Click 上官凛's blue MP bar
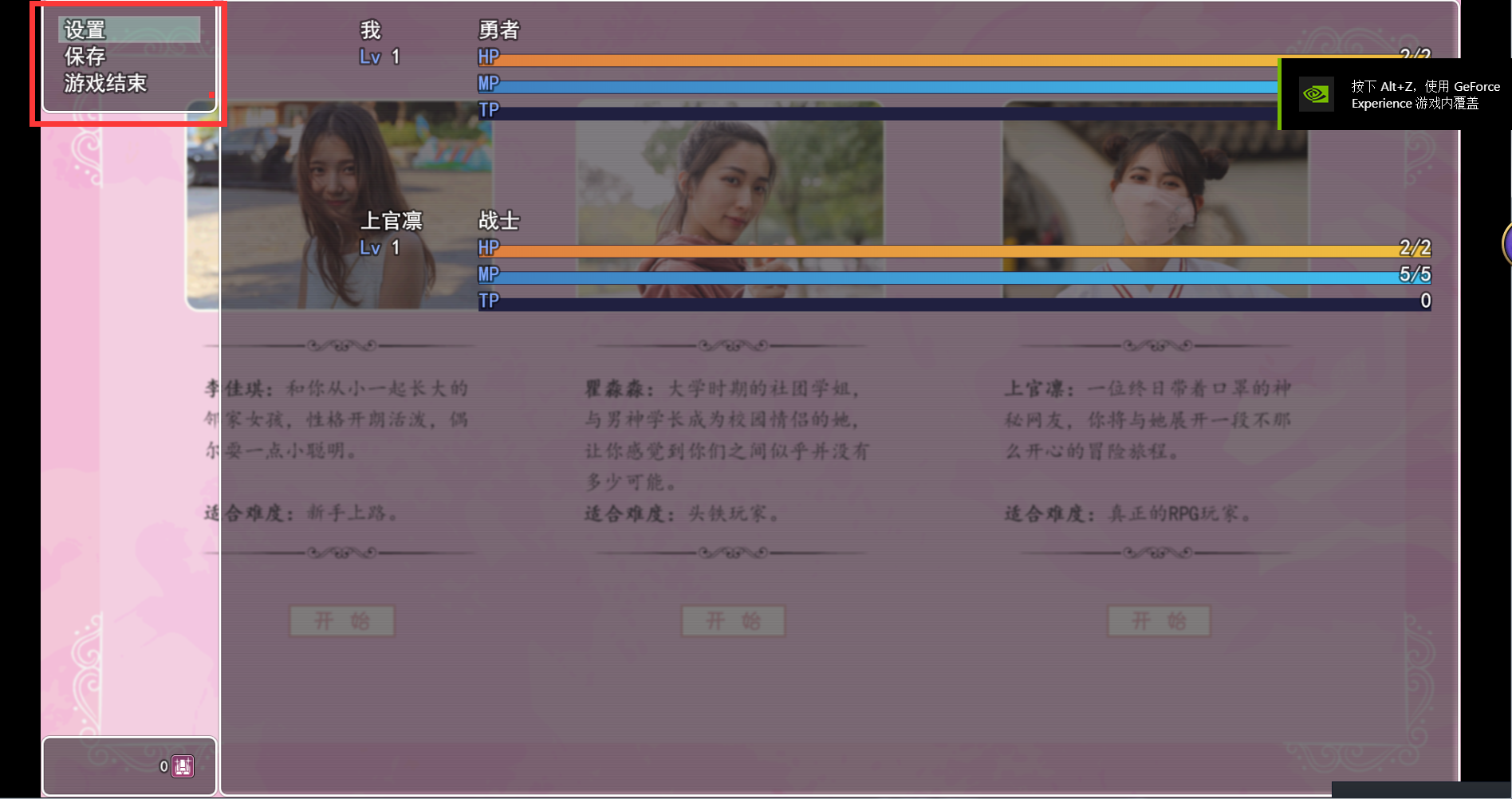Image resolution: width=1512 pixels, height=799 pixels. click(955, 277)
